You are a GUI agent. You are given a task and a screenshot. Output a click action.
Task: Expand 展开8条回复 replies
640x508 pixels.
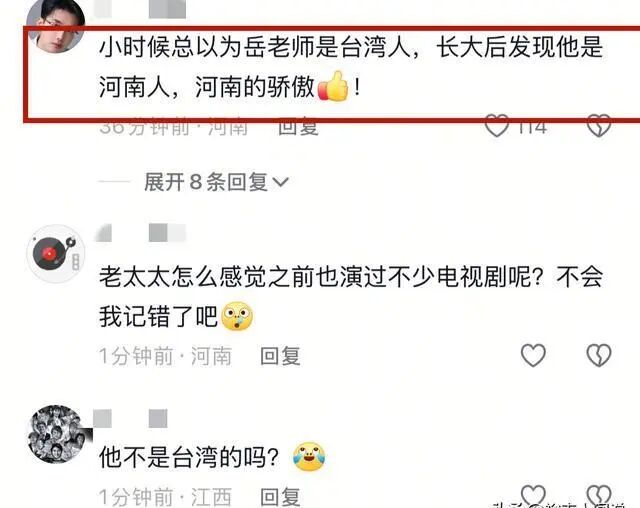216,182
